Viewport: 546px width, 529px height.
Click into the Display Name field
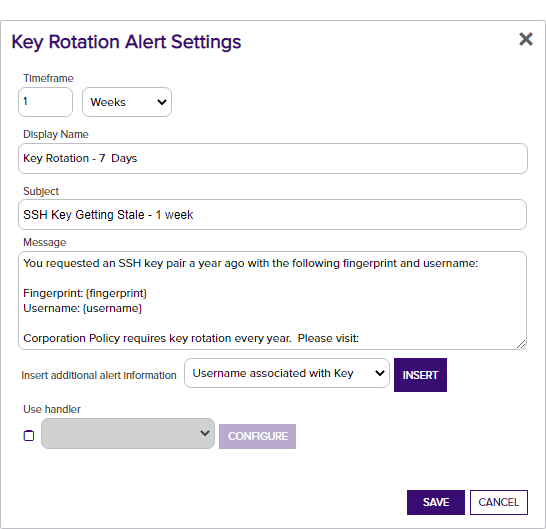[273, 158]
